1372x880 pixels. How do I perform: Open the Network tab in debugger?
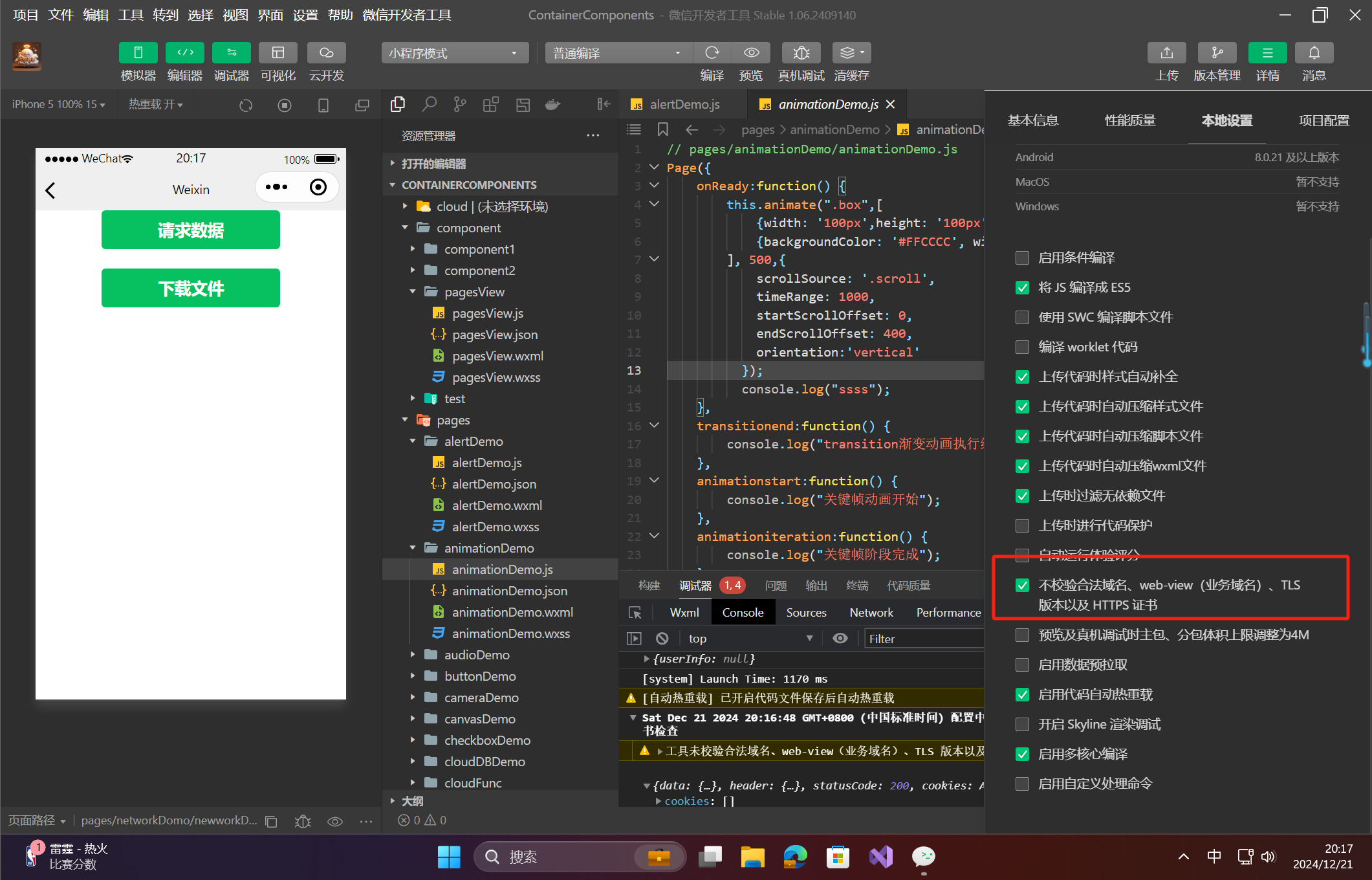click(x=871, y=612)
